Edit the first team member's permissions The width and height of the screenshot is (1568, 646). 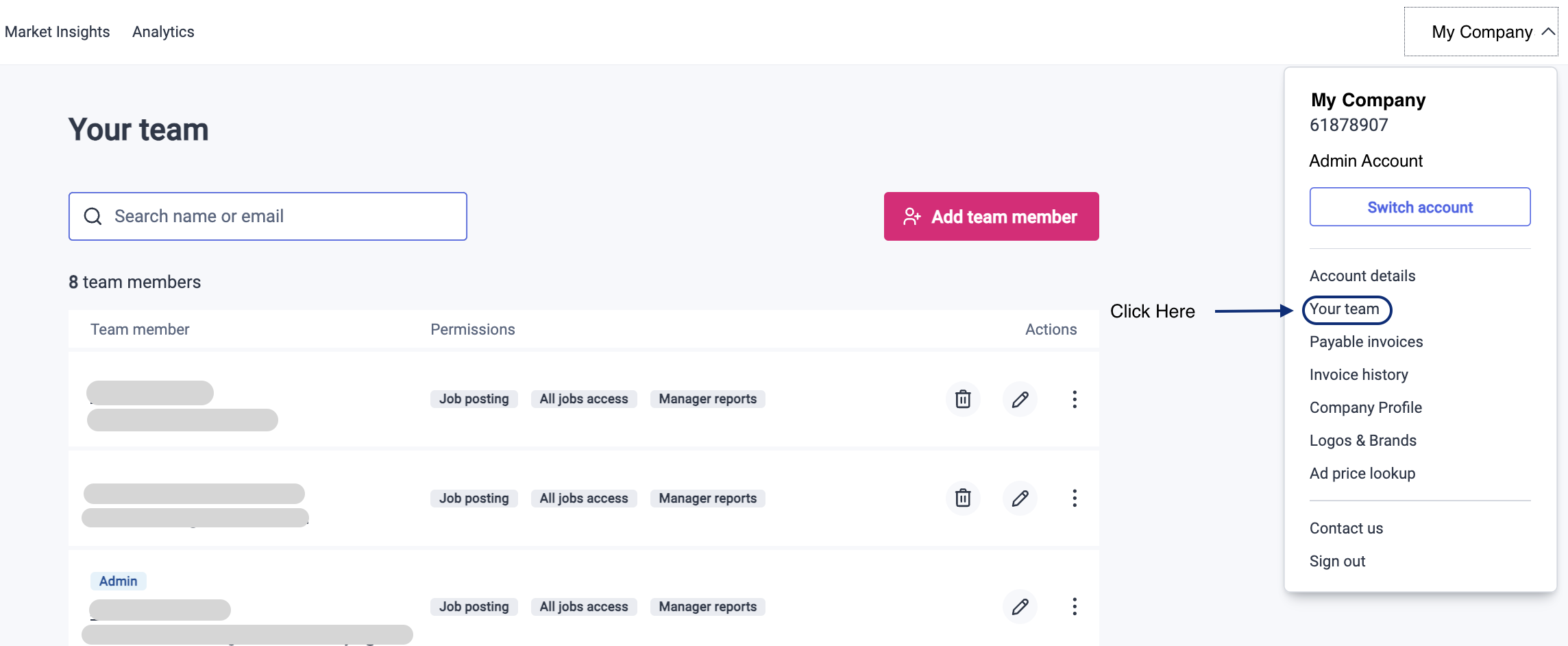click(1020, 399)
